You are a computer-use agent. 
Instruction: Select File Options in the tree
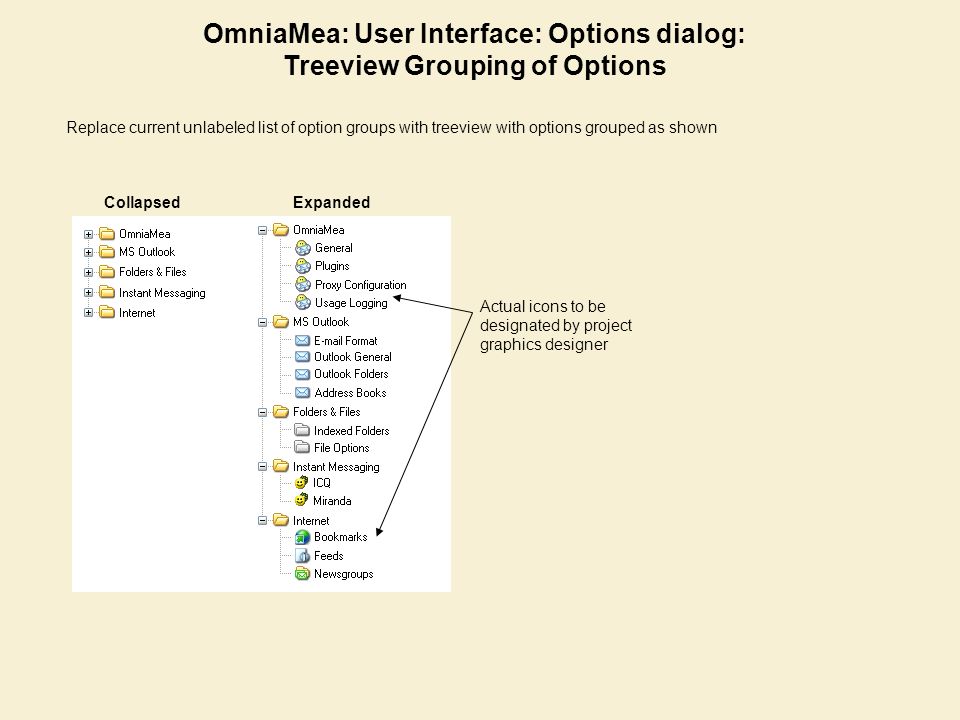342,448
